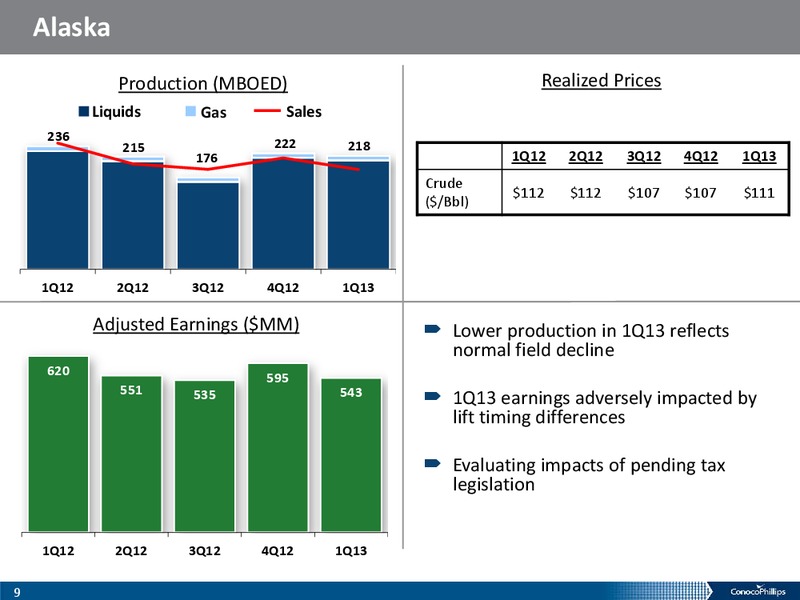The image size is (800, 600).
Task: Click the 1Q12 production liquids bar
Action: [x=58, y=210]
